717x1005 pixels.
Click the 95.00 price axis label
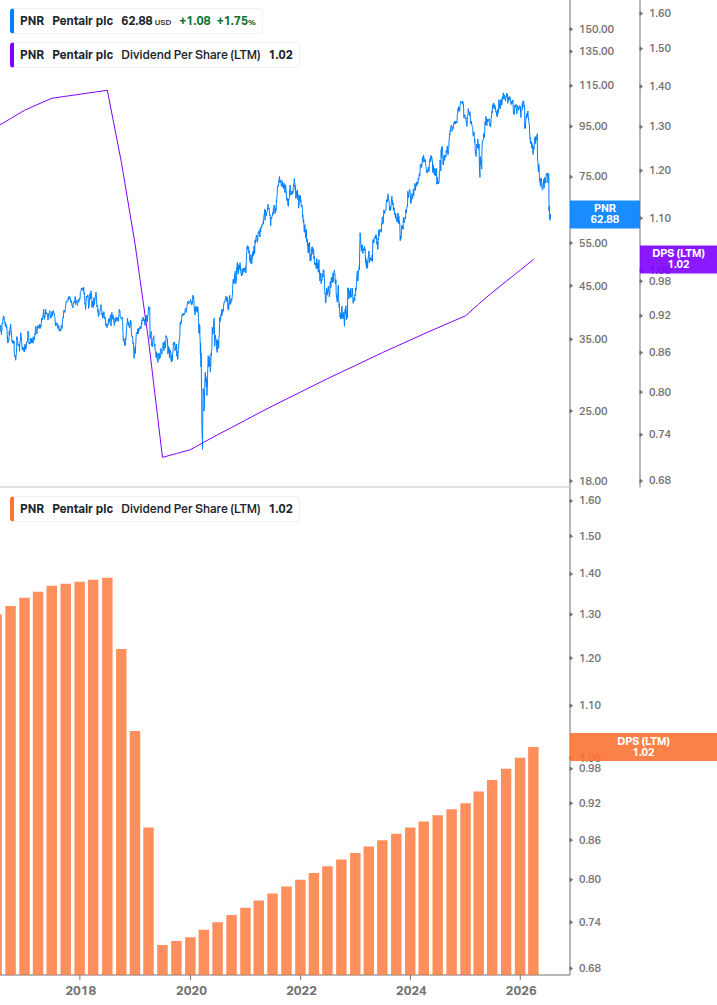593,126
